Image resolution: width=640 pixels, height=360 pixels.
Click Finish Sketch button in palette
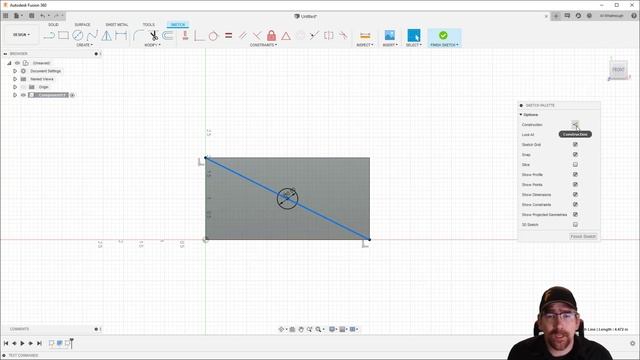(x=583, y=236)
